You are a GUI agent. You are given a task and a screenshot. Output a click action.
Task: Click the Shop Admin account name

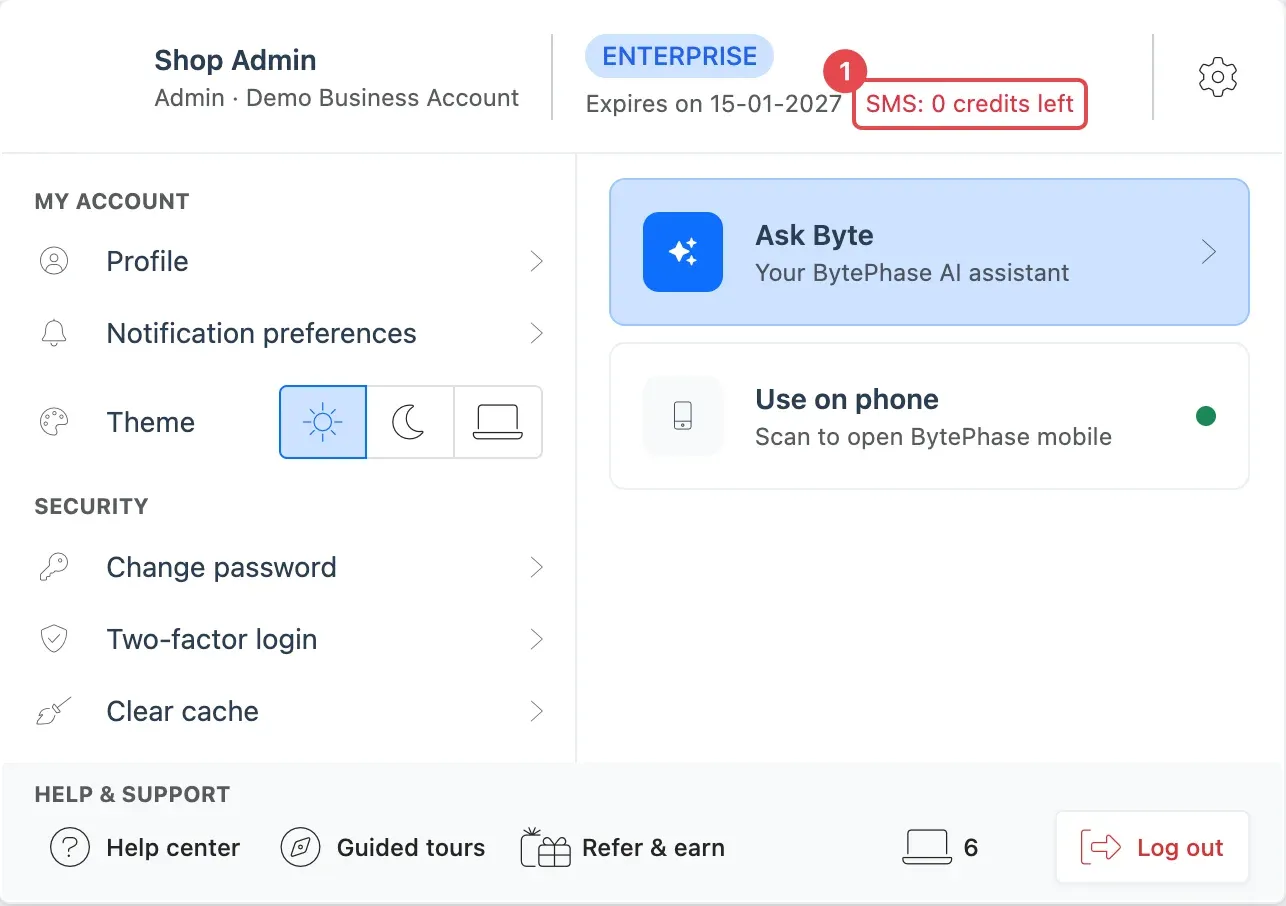pyautogui.click(x=235, y=60)
